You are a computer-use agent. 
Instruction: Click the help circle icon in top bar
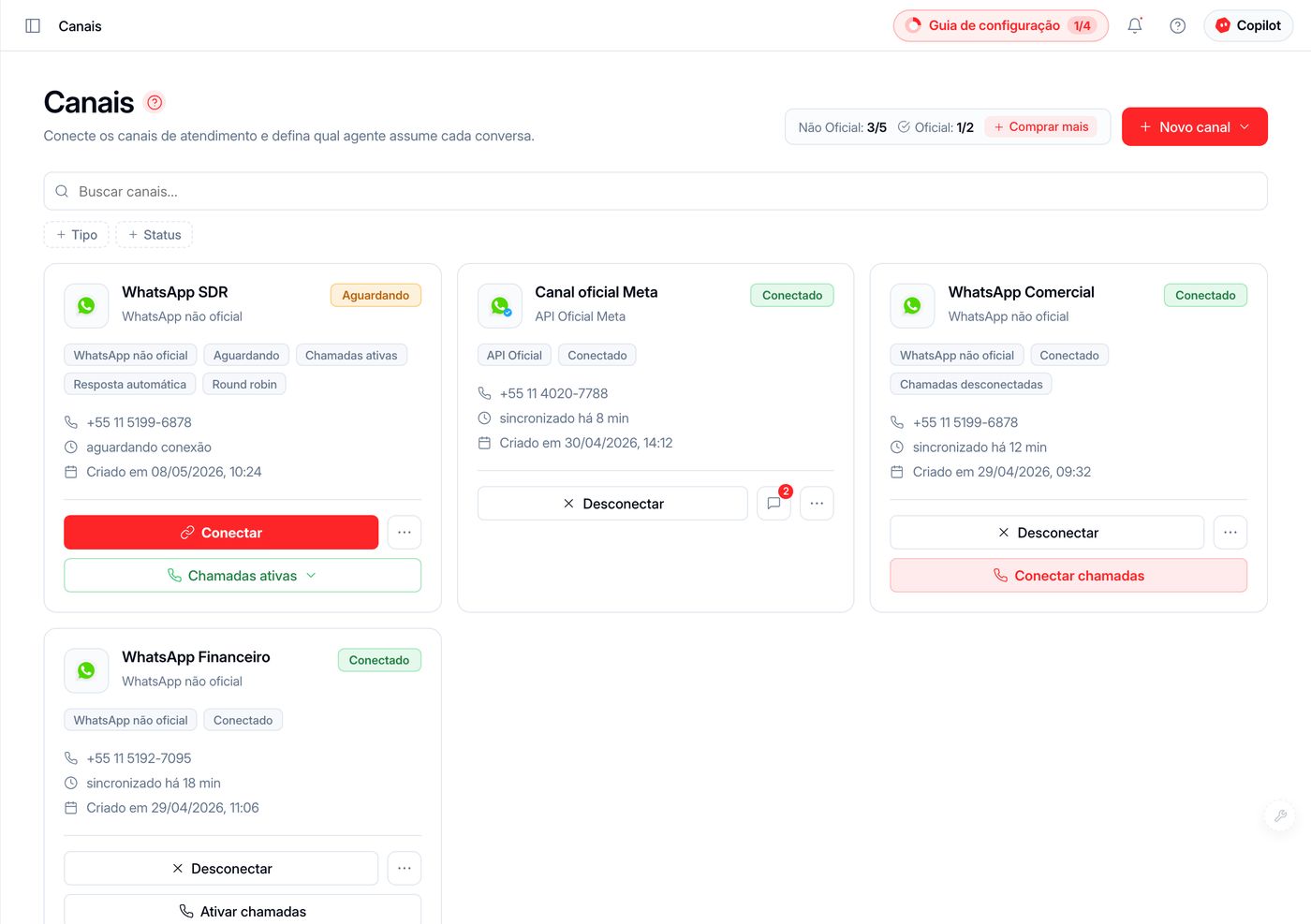[1178, 26]
